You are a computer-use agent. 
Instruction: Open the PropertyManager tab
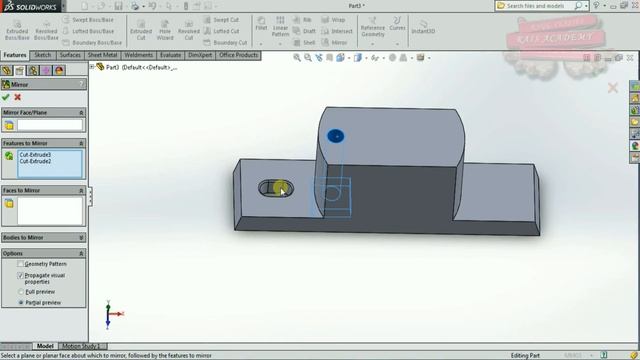pyautogui.click(x=20, y=71)
